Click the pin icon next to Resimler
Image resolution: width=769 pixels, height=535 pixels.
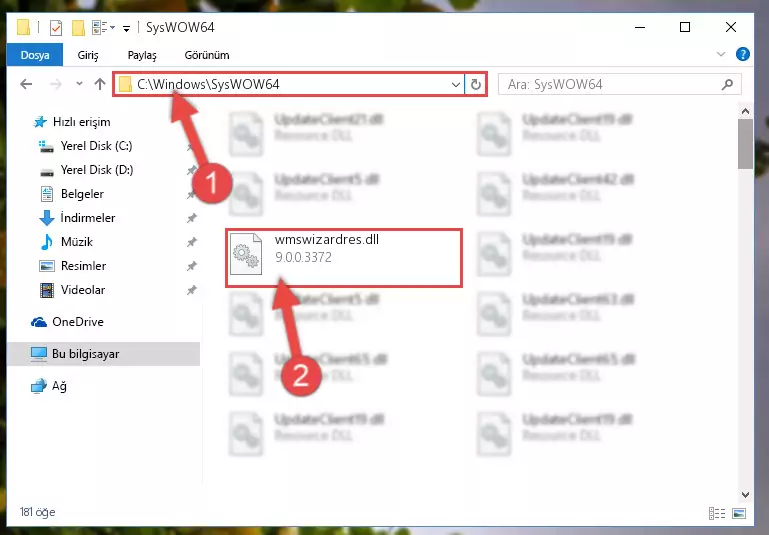point(192,266)
